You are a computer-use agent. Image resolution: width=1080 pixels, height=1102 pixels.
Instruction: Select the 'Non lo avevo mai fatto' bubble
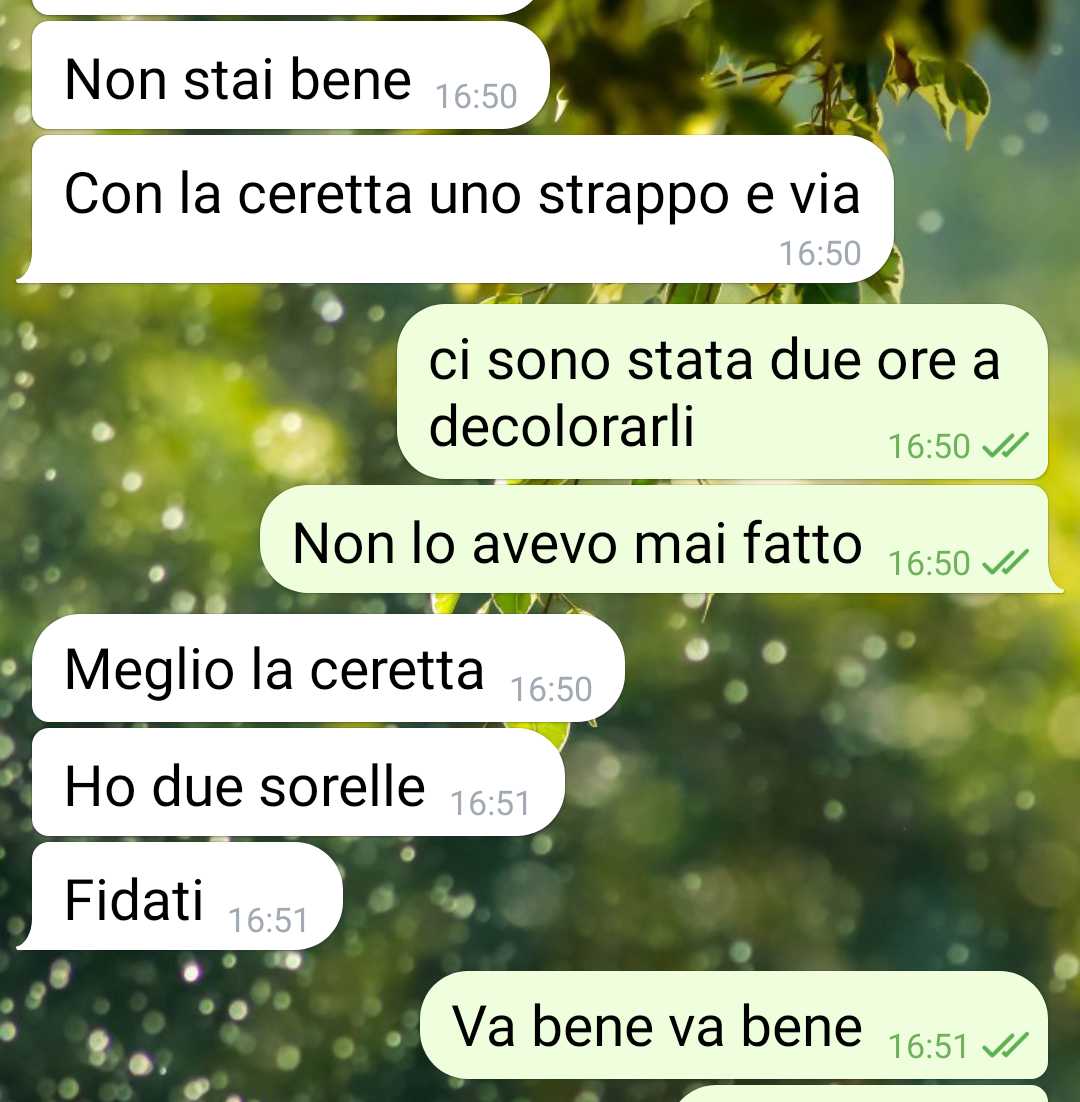pos(661,540)
